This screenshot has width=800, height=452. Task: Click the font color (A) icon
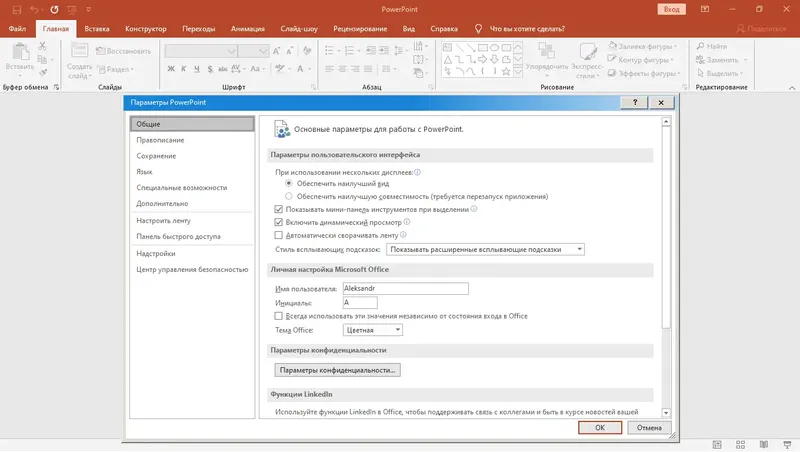tap(300, 69)
